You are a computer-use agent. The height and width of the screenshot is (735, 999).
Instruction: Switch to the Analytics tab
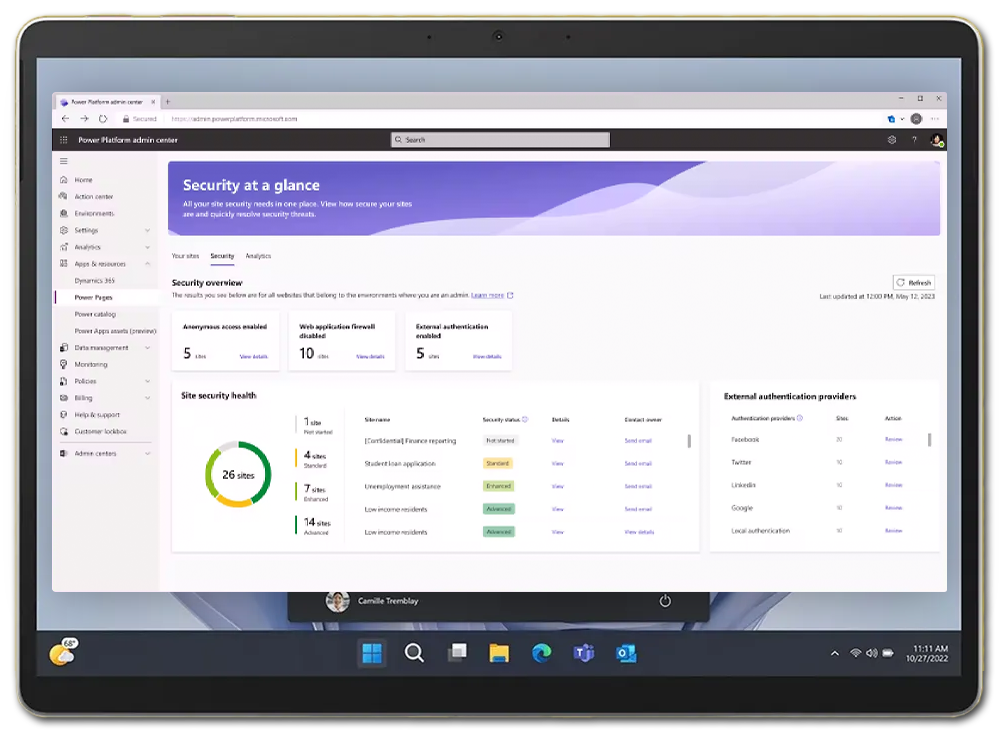tap(258, 256)
